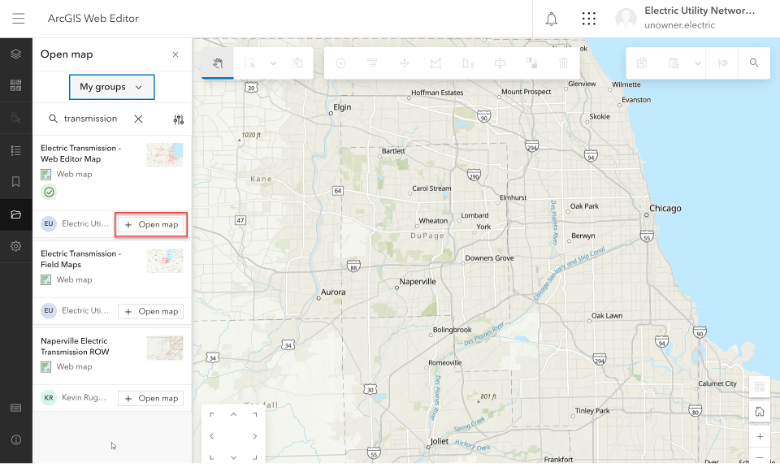Viewport: 780px width, 465px height.
Task: Click the Kevin Rug... owner name
Action: pyautogui.click(x=84, y=397)
